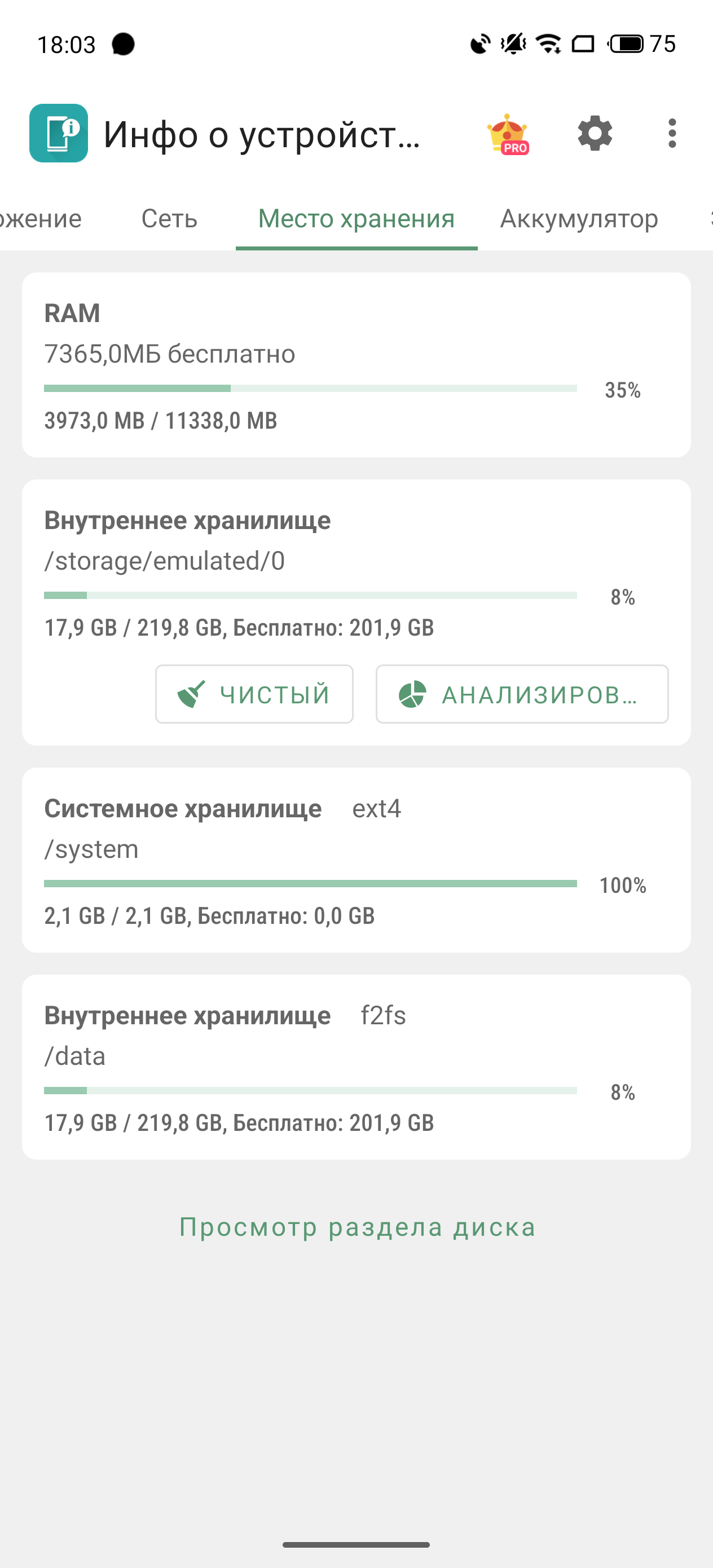Switch to the Сеть tab
The image size is (713, 1568).
click(169, 218)
